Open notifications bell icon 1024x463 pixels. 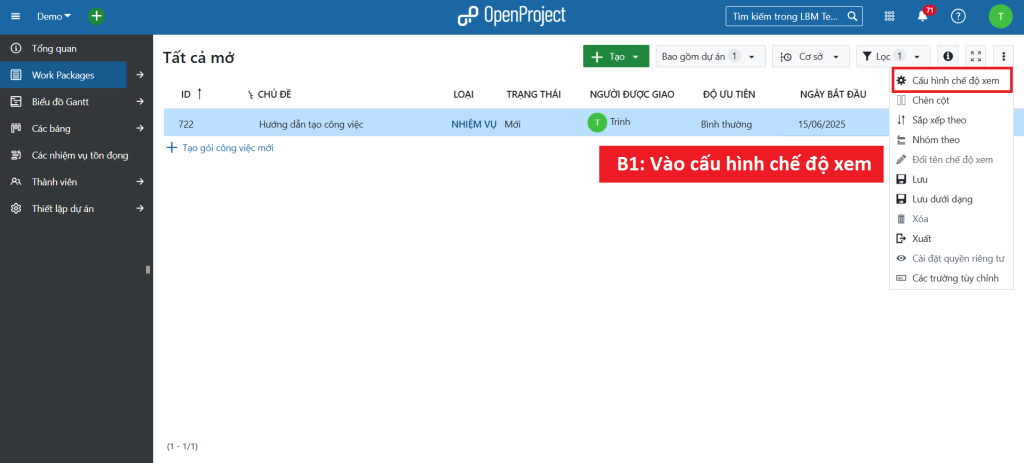click(x=923, y=16)
